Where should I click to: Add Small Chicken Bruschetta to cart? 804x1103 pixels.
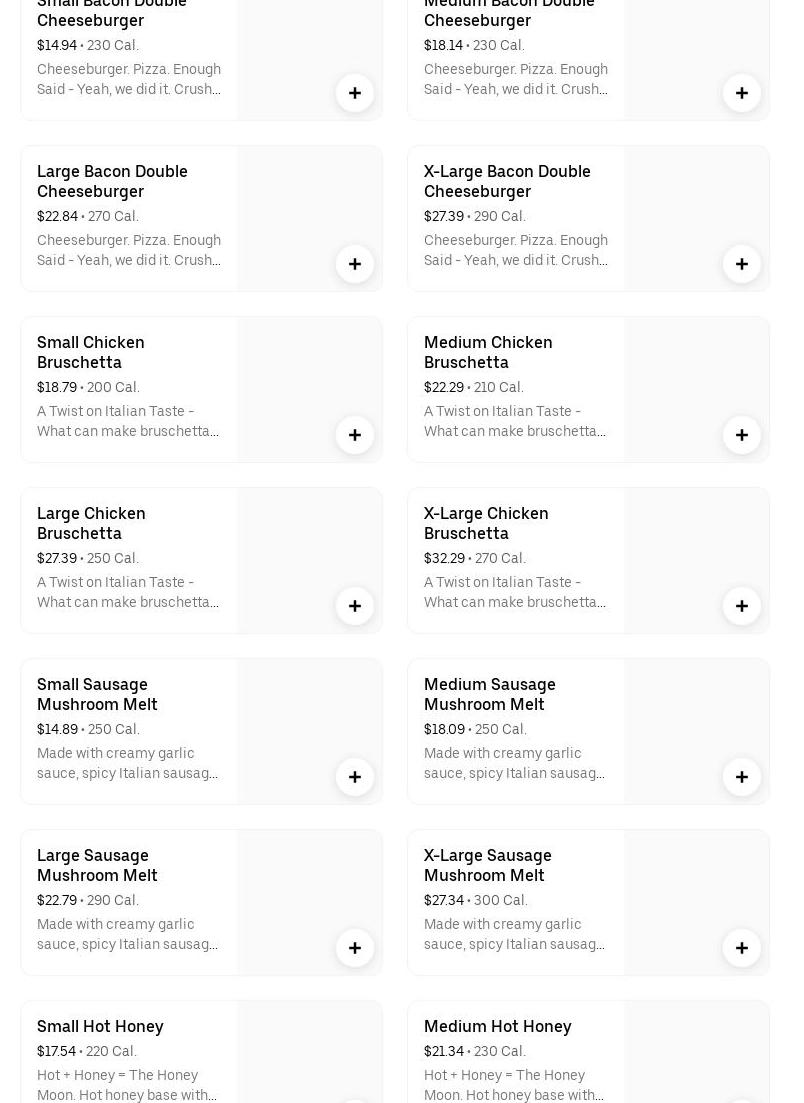[355, 435]
